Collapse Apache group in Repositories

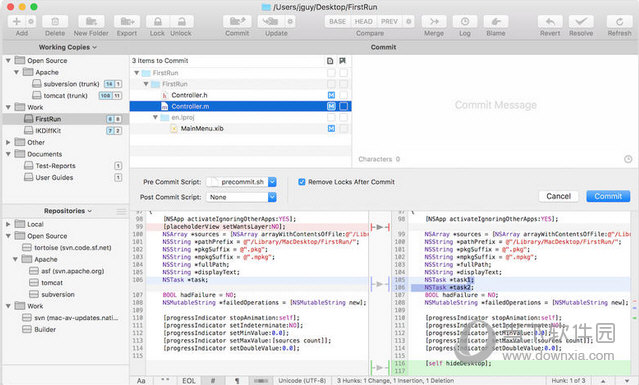pos(15,259)
